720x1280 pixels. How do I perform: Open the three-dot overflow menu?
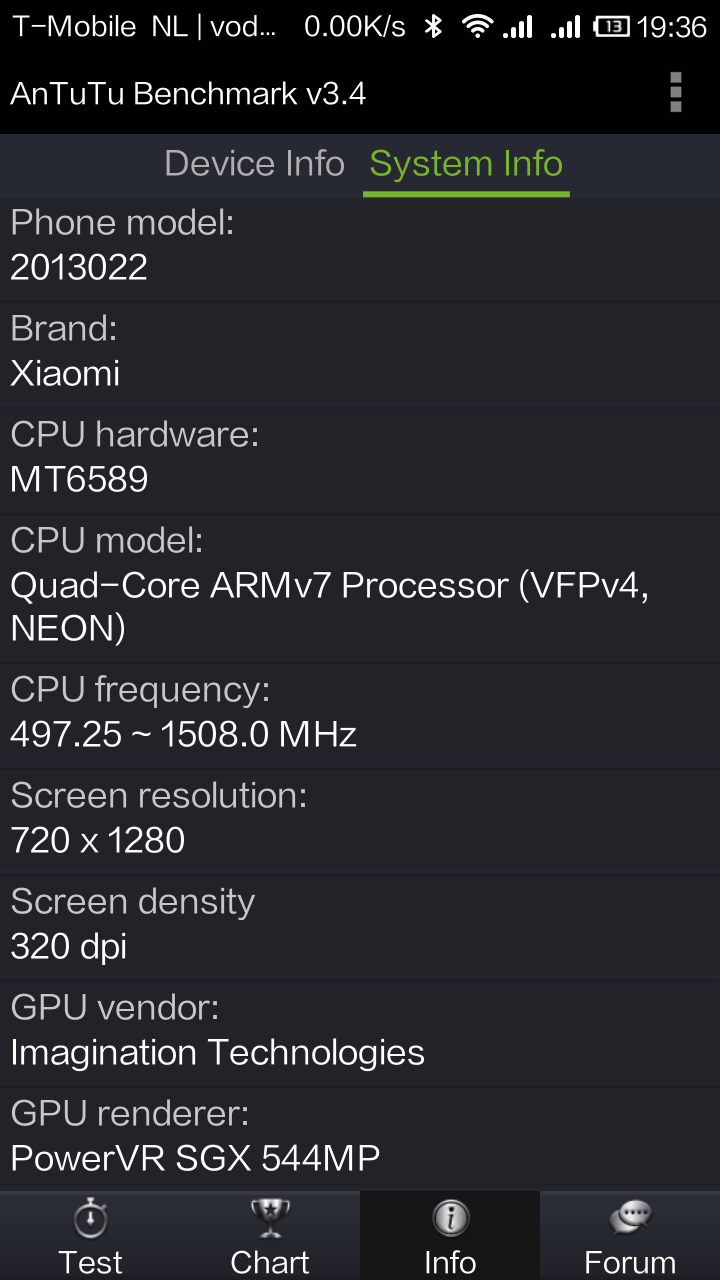[x=676, y=92]
